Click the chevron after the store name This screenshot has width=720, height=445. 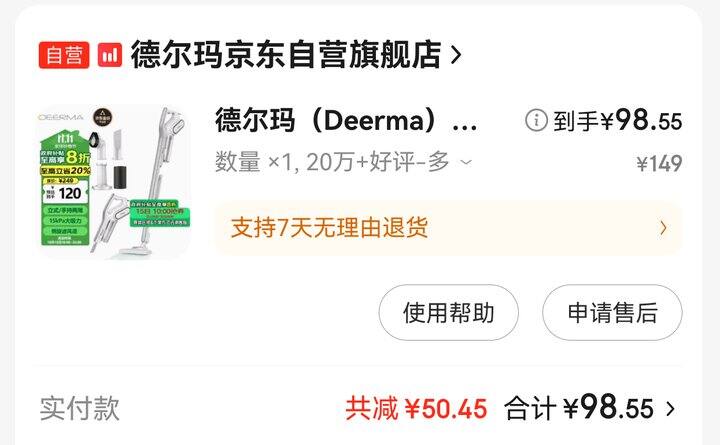click(456, 55)
